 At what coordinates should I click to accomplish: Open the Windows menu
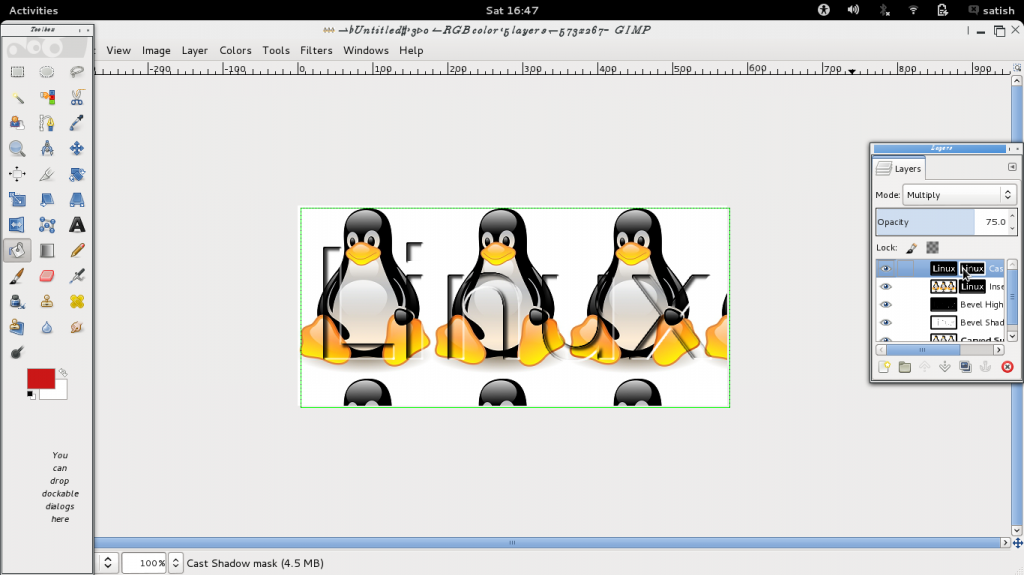click(x=366, y=50)
